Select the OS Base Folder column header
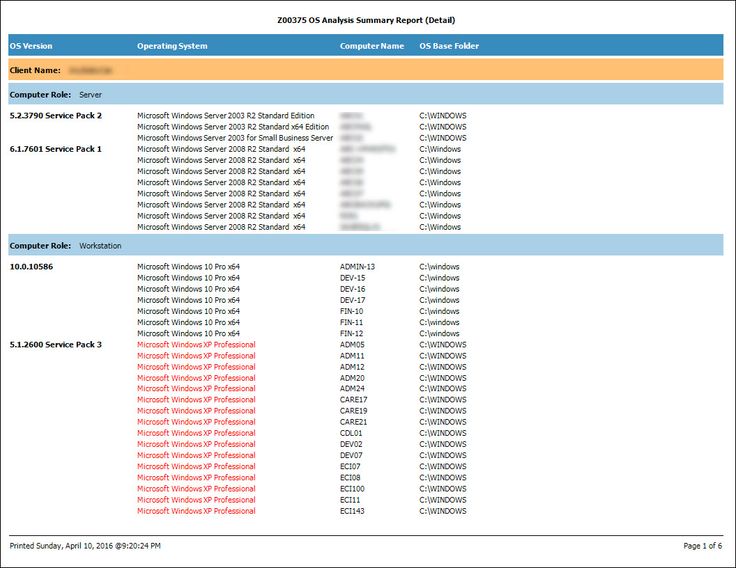736x568 pixels. point(449,46)
